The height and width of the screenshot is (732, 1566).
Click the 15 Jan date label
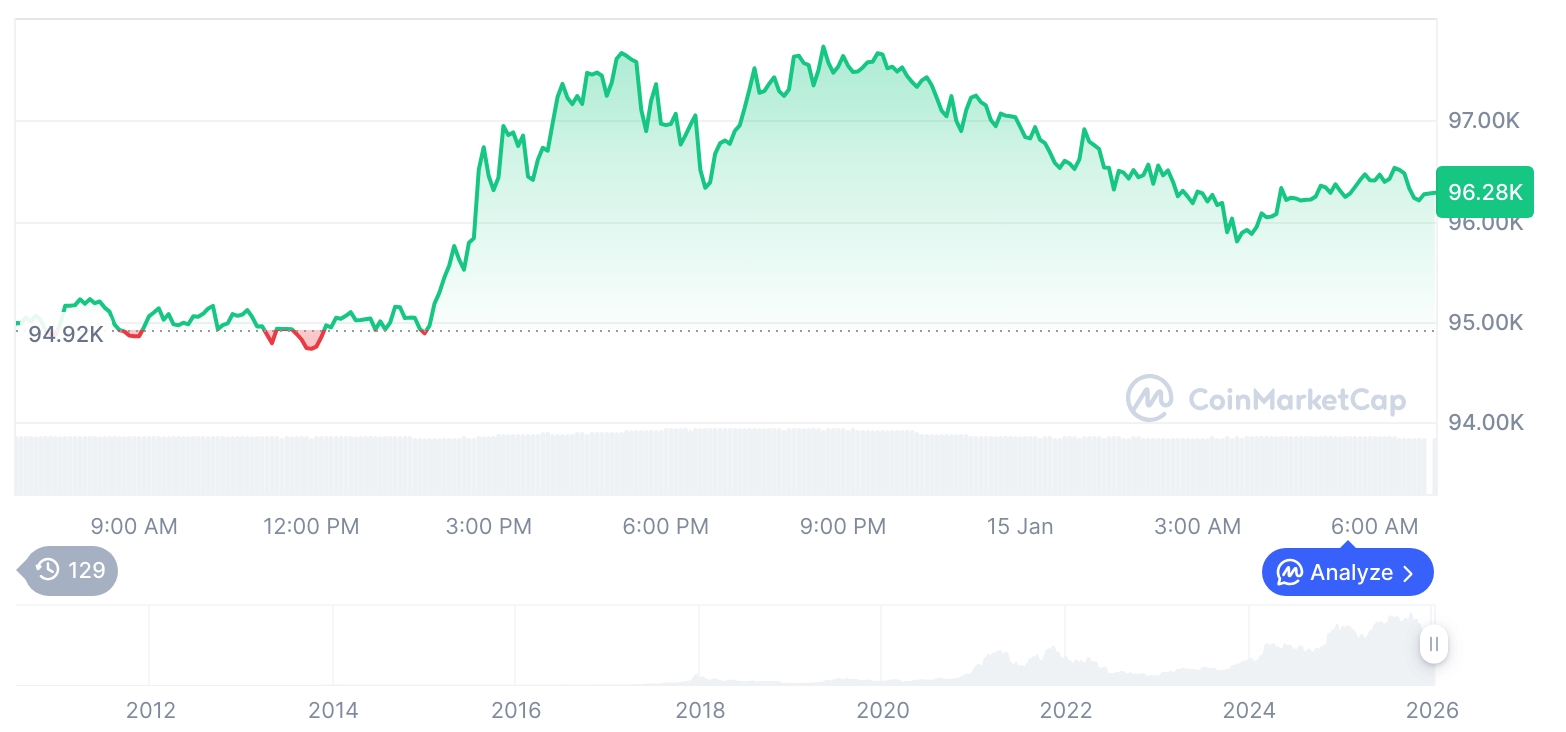coord(1019,526)
